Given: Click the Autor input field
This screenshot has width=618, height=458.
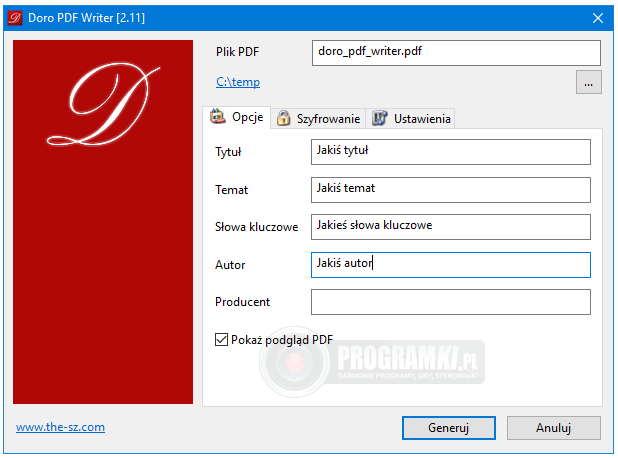Looking at the screenshot, I should click(450, 265).
